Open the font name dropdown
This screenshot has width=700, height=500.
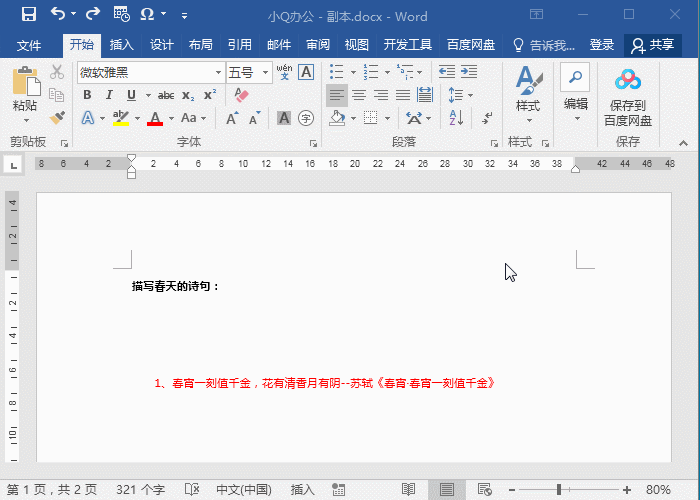click(x=218, y=73)
